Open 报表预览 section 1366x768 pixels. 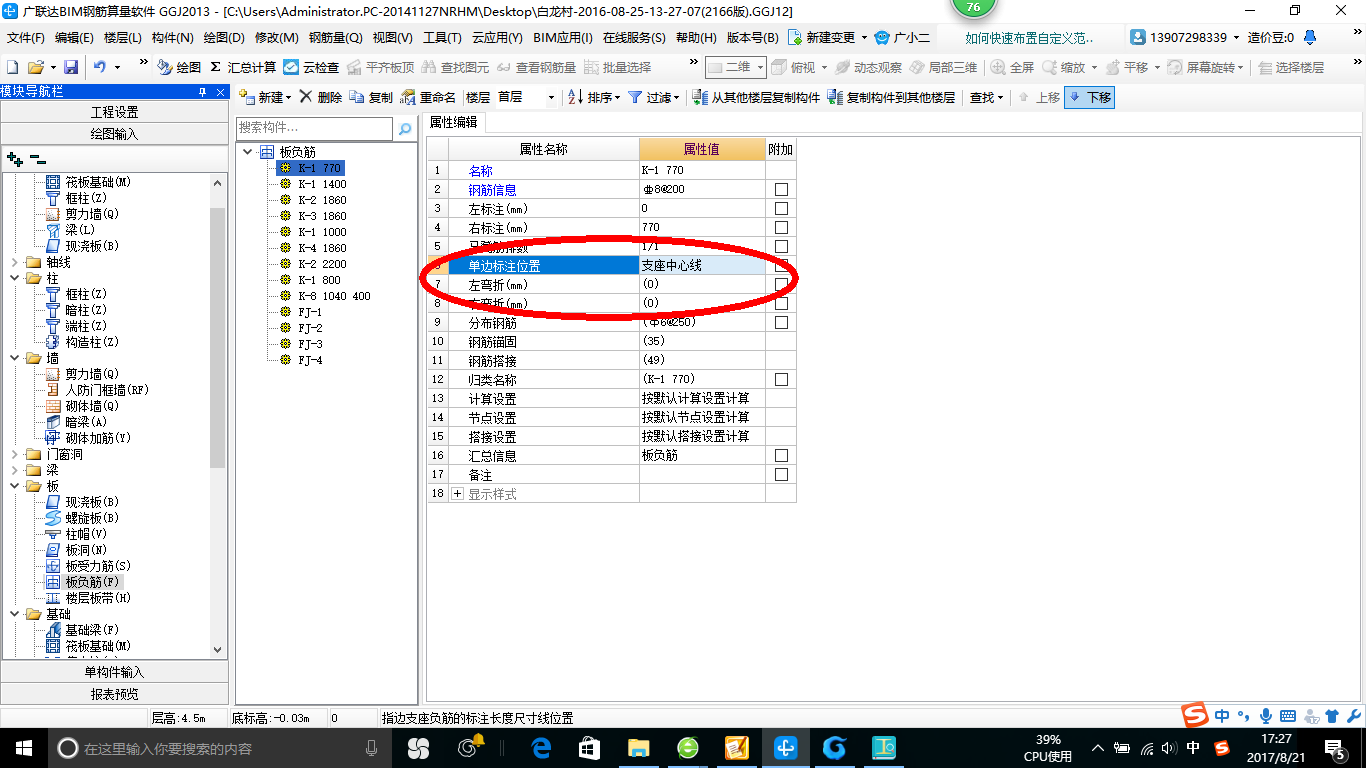(x=114, y=694)
